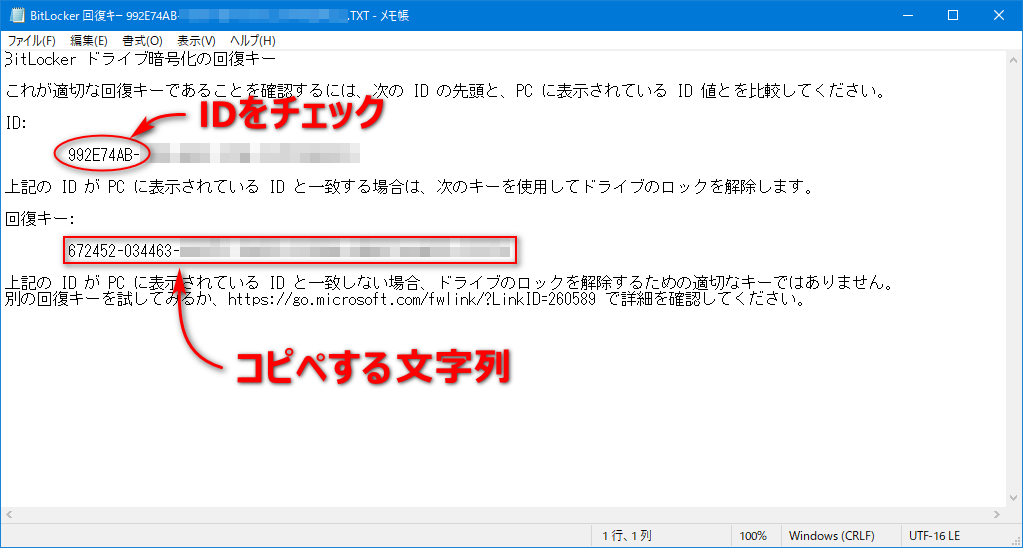This screenshot has height=548, width=1023.
Task: Click the 100% zoom status indicator
Action: pos(754,536)
